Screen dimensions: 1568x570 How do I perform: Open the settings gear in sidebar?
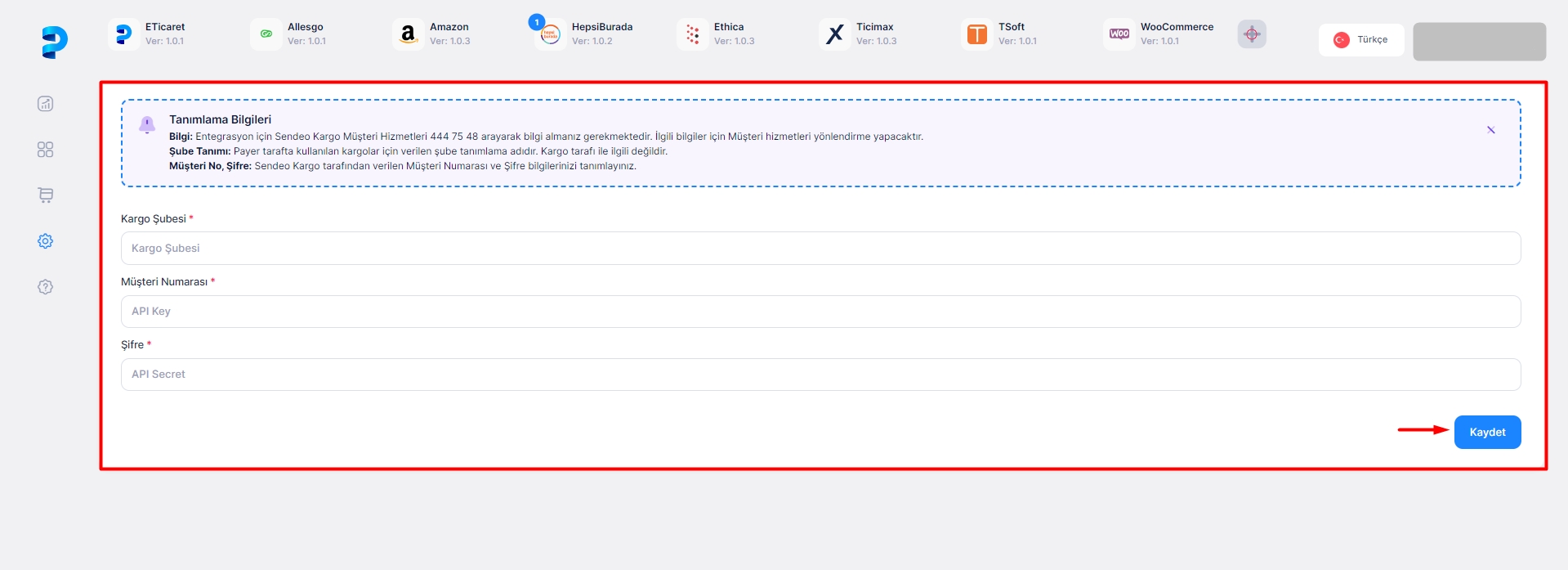[x=46, y=241]
